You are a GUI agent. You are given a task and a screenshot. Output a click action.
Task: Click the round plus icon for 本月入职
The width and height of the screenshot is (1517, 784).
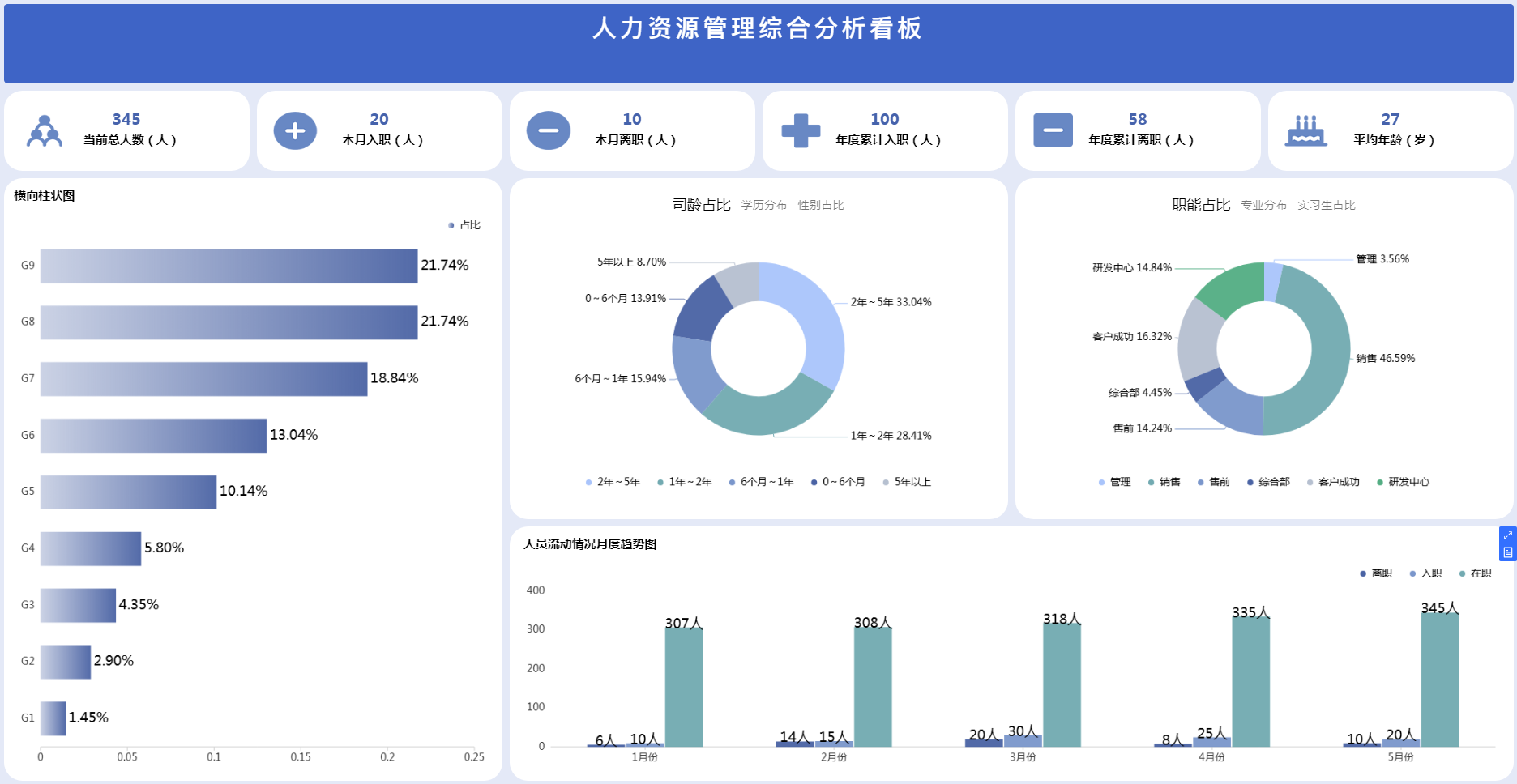[x=295, y=131]
